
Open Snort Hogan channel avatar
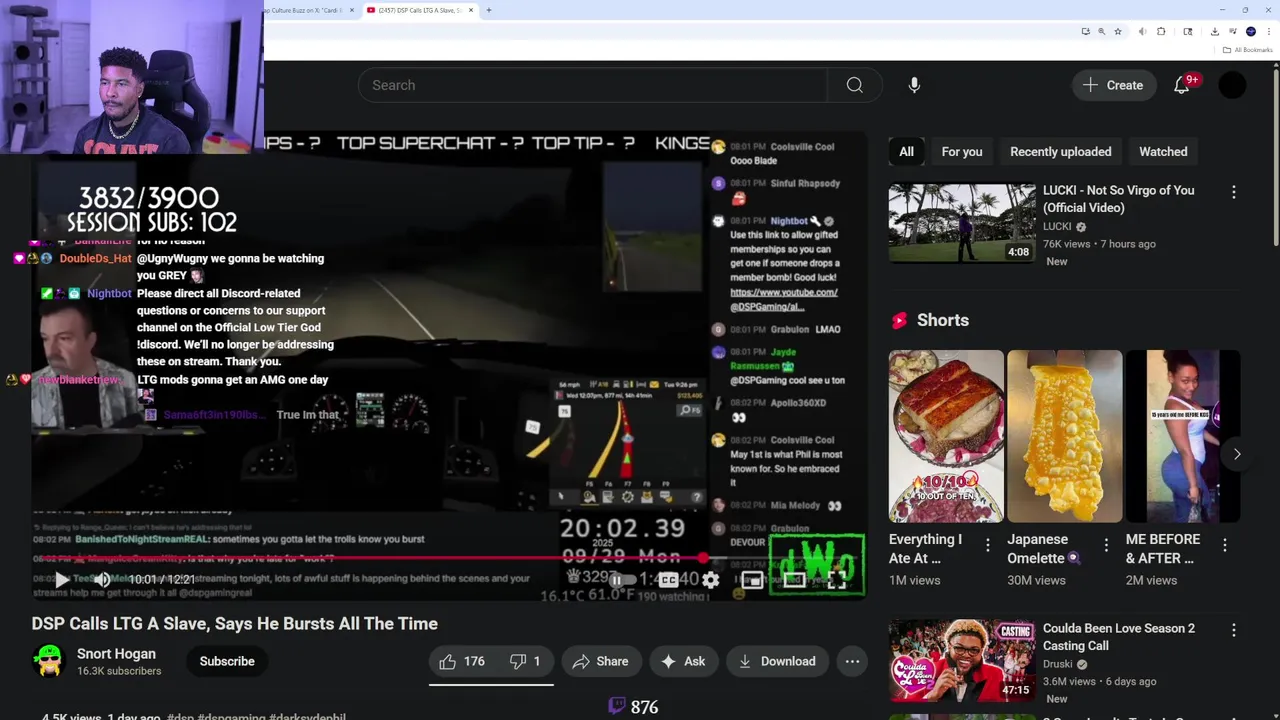[x=48, y=661]
